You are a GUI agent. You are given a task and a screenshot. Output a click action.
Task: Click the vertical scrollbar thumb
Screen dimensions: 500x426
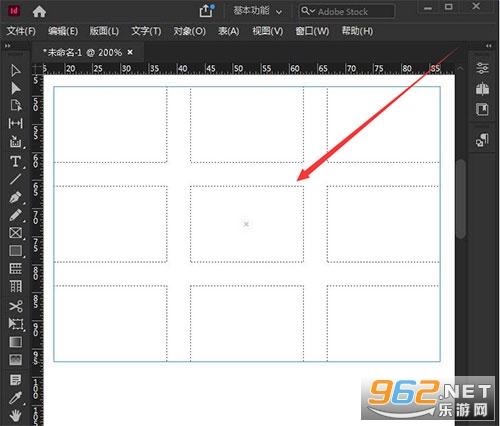pos(461,199)
